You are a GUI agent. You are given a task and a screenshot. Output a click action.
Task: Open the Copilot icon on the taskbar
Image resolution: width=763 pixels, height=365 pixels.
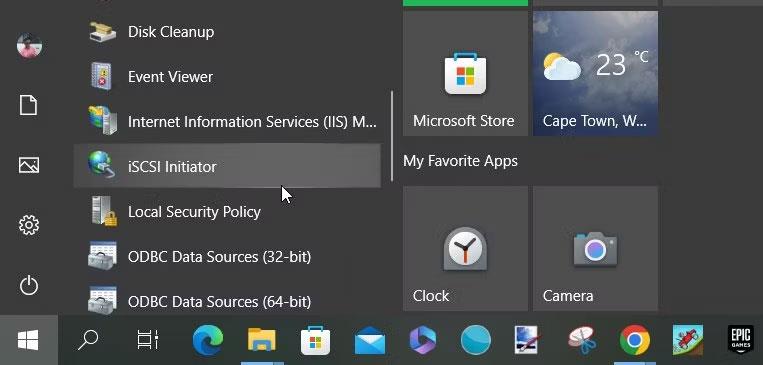422,340
